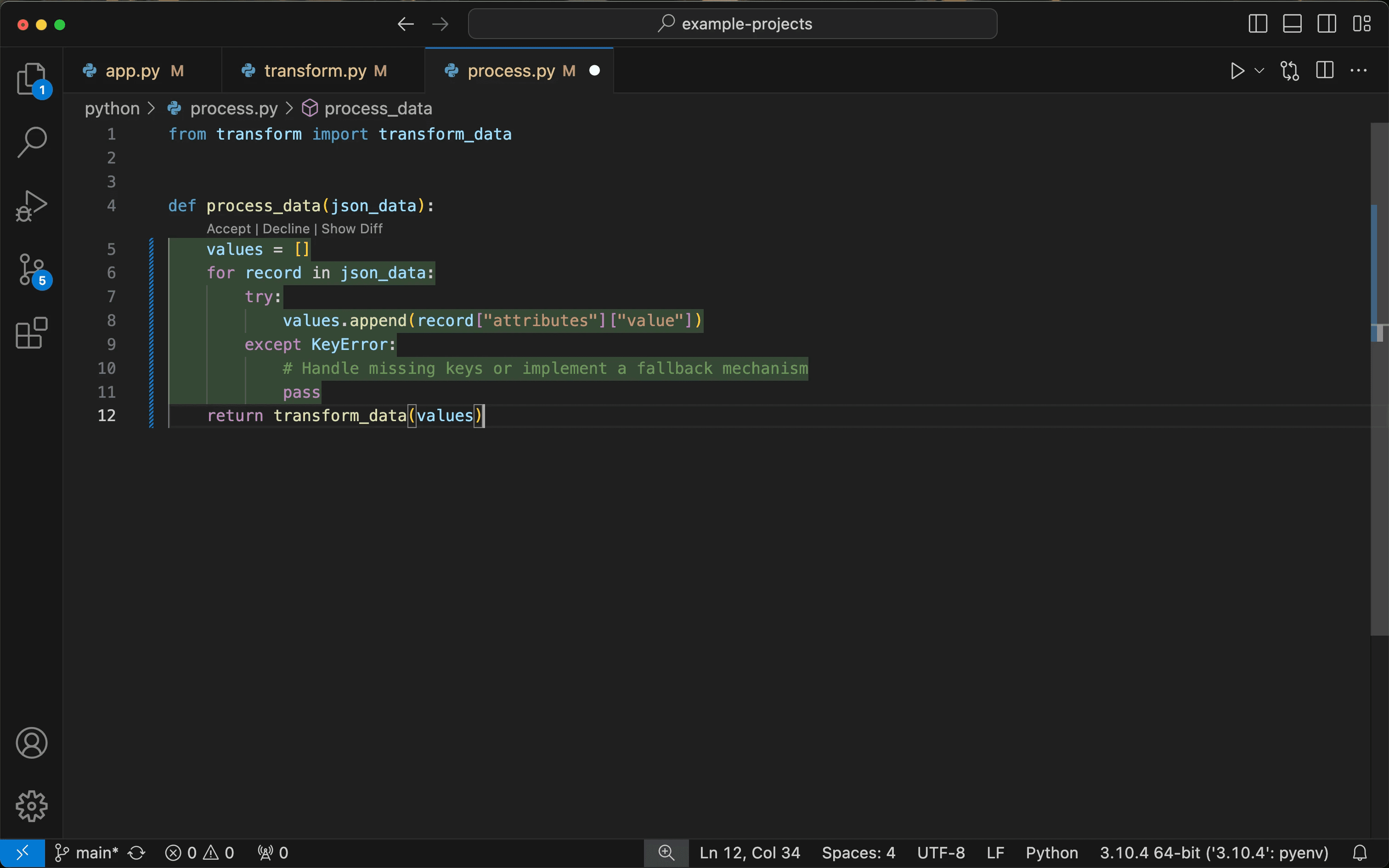The image size is (1389, 868).
Task: Open the Explorer view in activity bar
Action: tap(31, 79)
